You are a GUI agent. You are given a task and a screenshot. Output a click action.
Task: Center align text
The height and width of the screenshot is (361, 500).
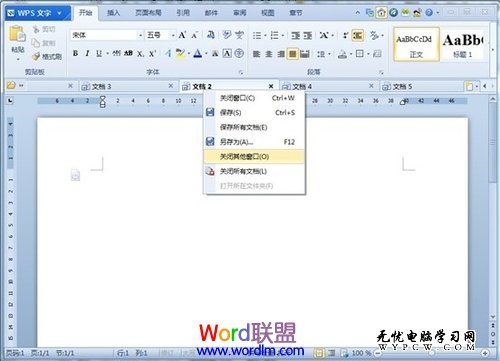269,54
